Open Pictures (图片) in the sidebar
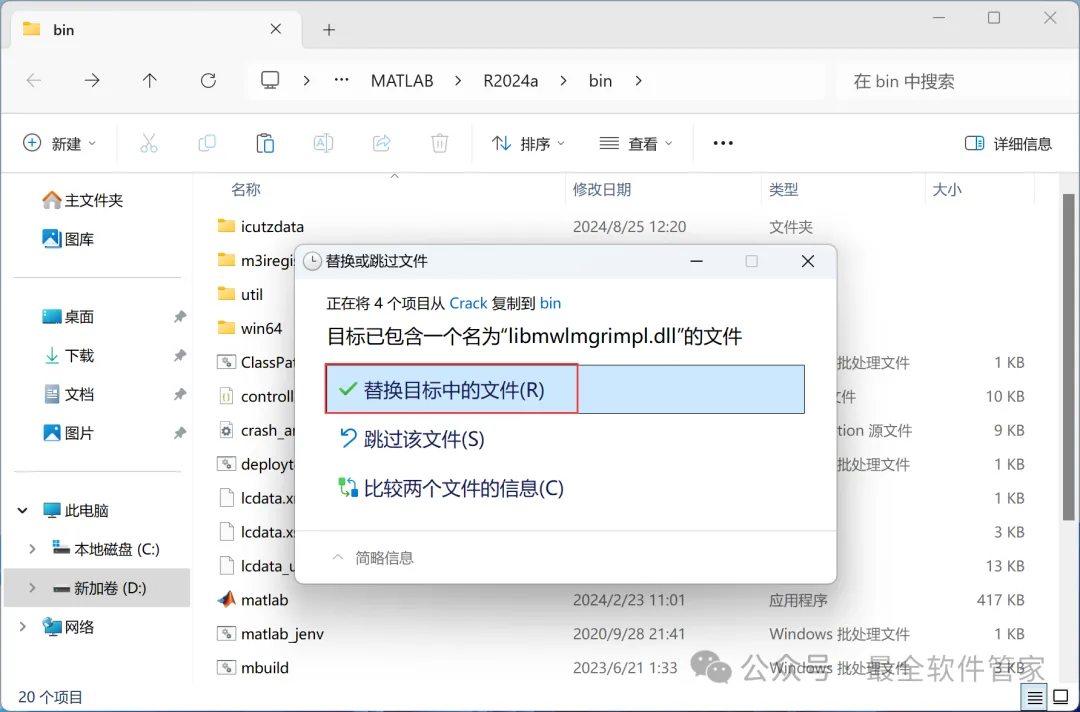Screen dimensions: 1080x712 [68, 433]
